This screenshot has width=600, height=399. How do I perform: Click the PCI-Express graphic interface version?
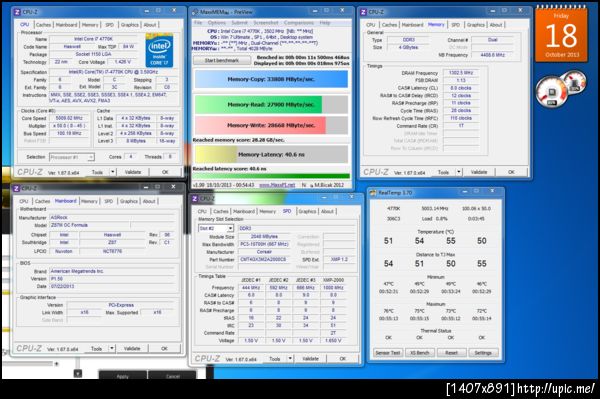121,305
